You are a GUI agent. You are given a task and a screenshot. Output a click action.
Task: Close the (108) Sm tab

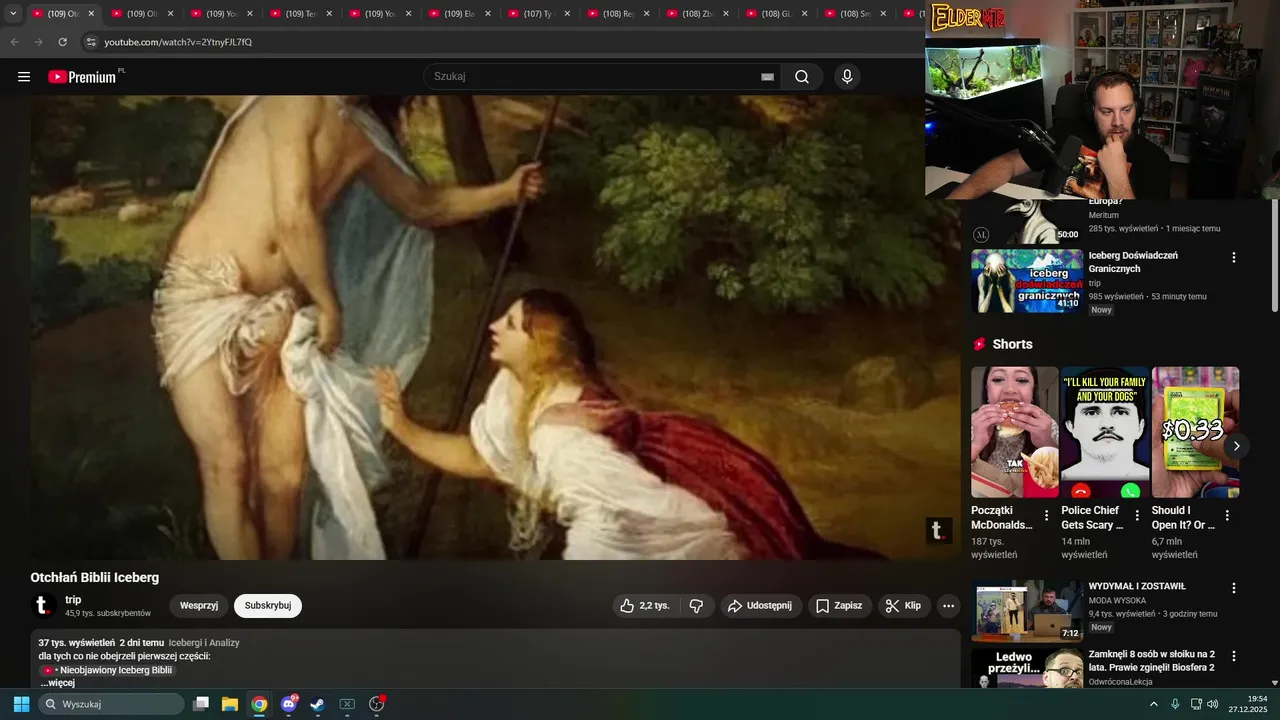pyautogui.click(x=883, y=14)
